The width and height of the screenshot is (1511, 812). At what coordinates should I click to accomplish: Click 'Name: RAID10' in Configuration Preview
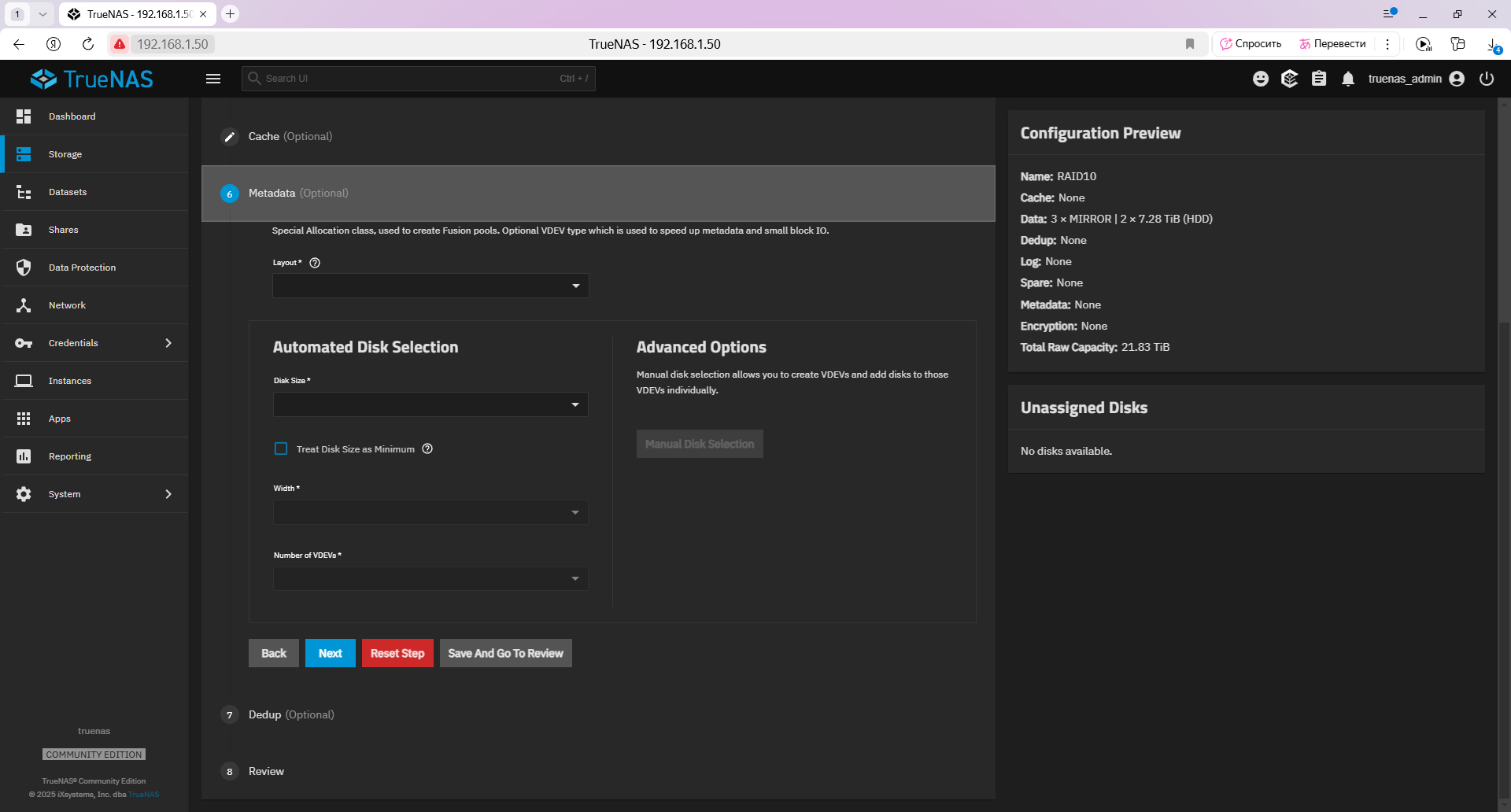point(1058,176)
